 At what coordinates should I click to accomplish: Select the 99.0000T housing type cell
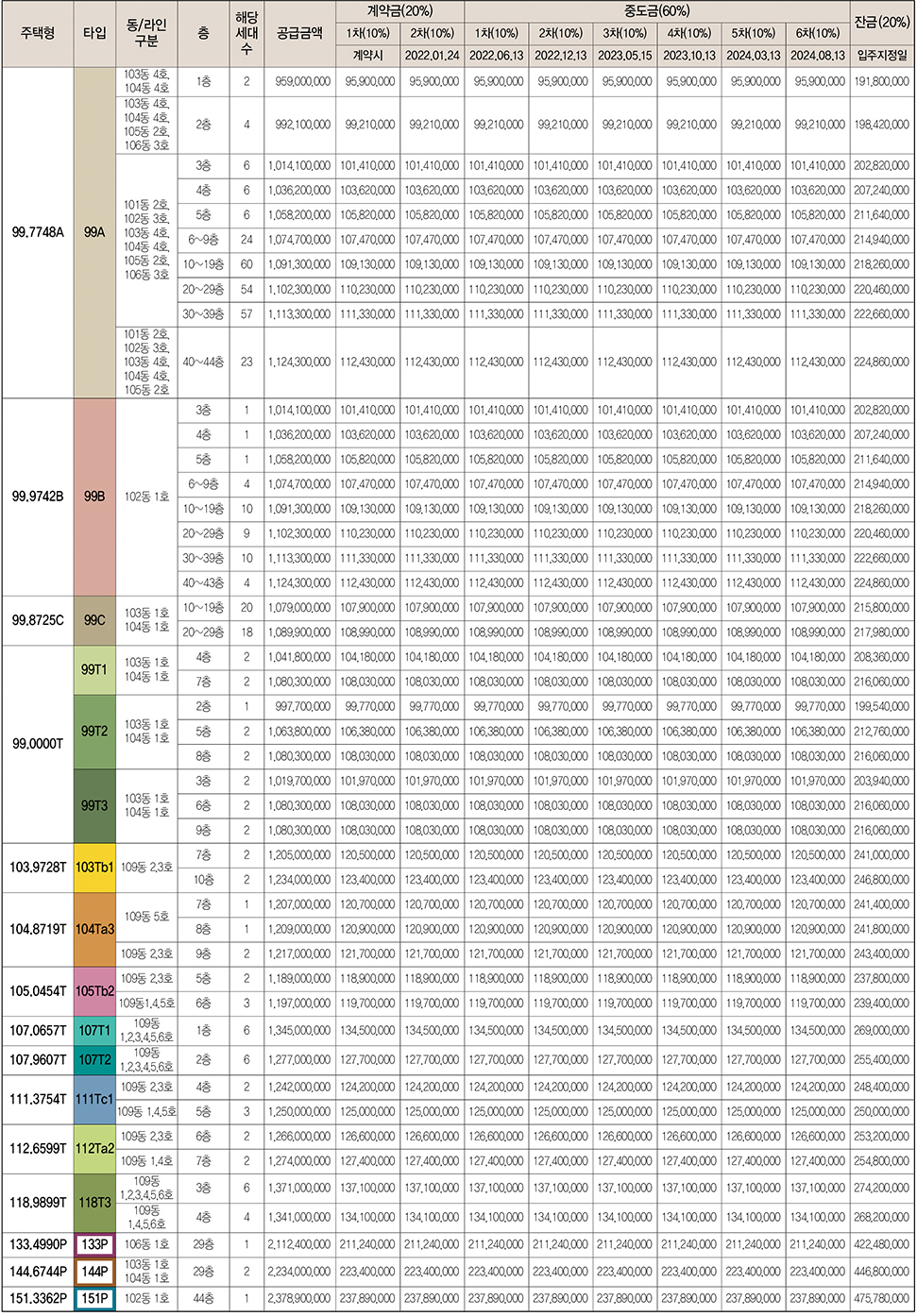tap(38, 744)
